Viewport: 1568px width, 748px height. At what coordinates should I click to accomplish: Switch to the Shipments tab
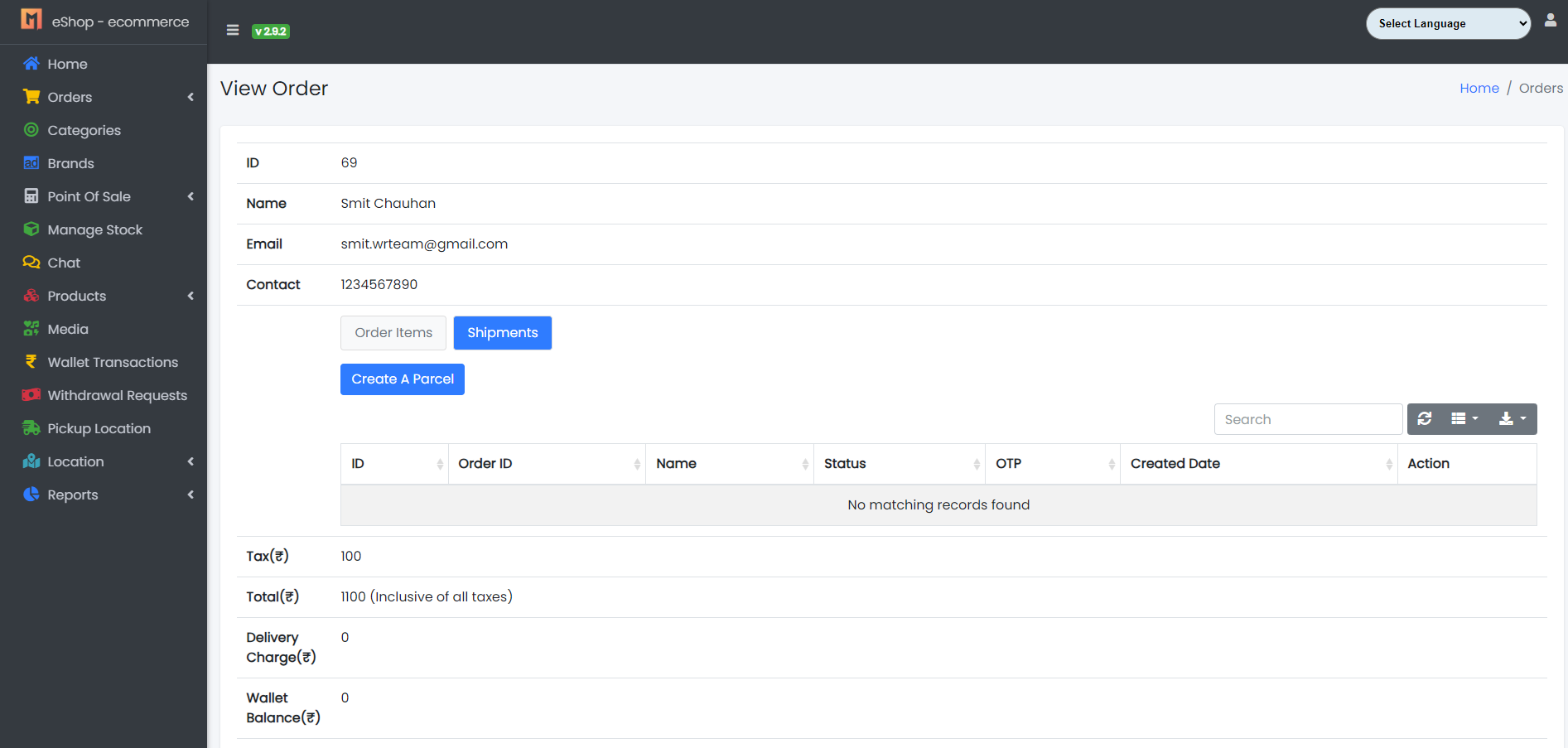tap(502, 333)
